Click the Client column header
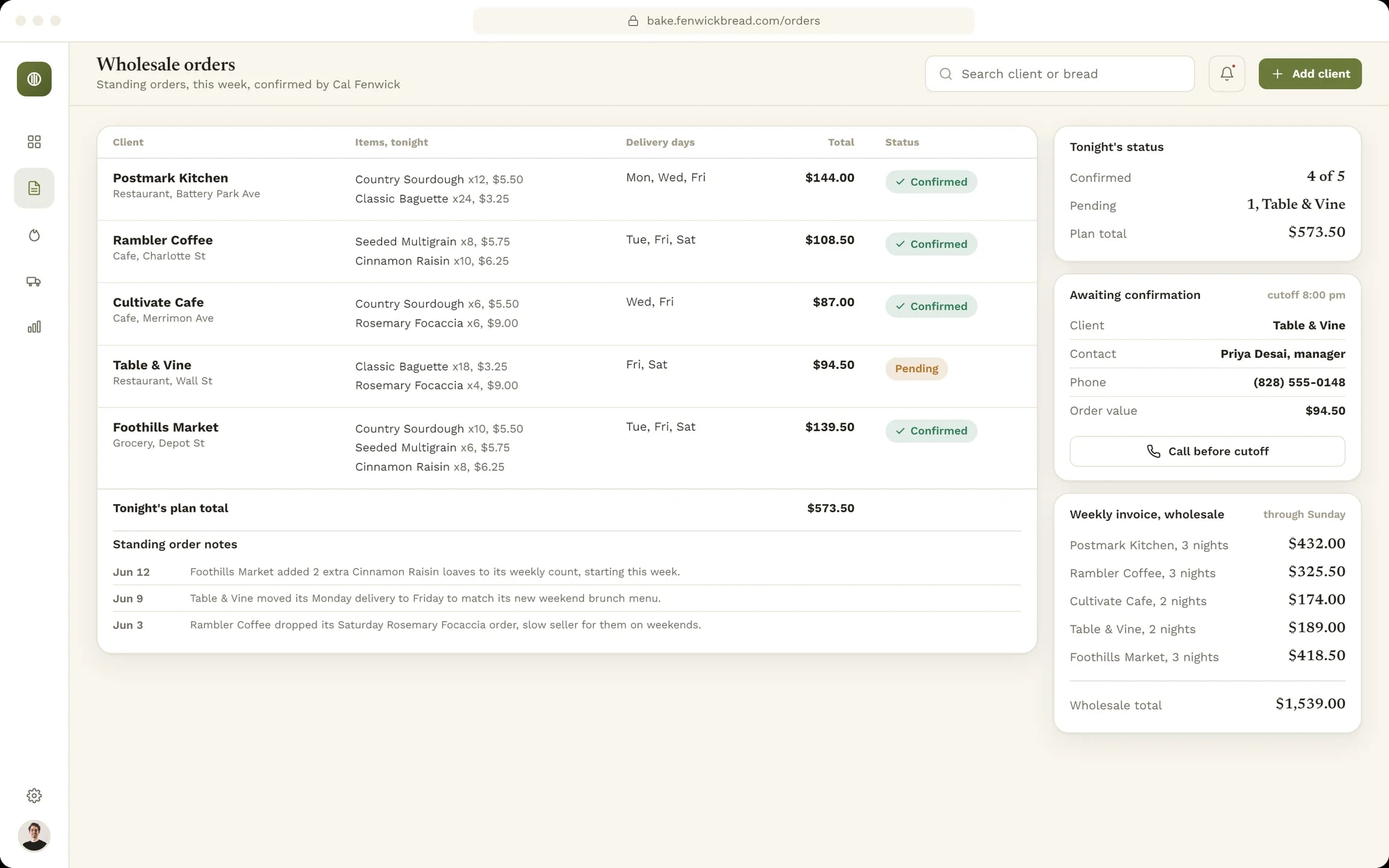 tap(128, 142)
